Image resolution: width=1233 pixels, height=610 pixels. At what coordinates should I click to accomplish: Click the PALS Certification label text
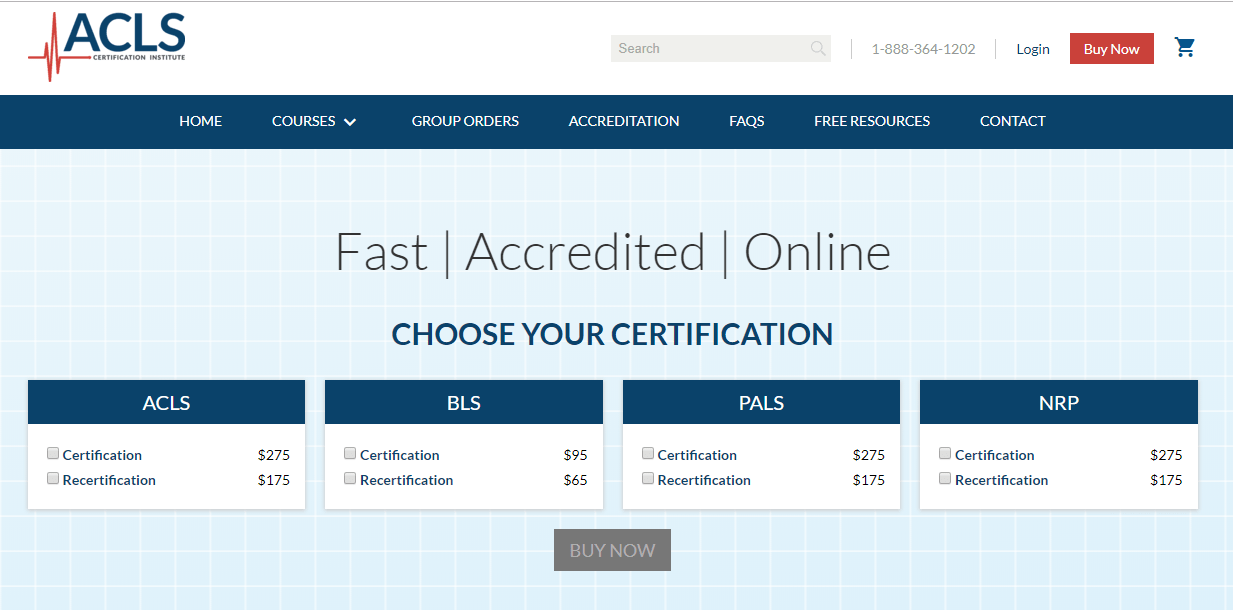pyautogui.click(x=697, y=455)
